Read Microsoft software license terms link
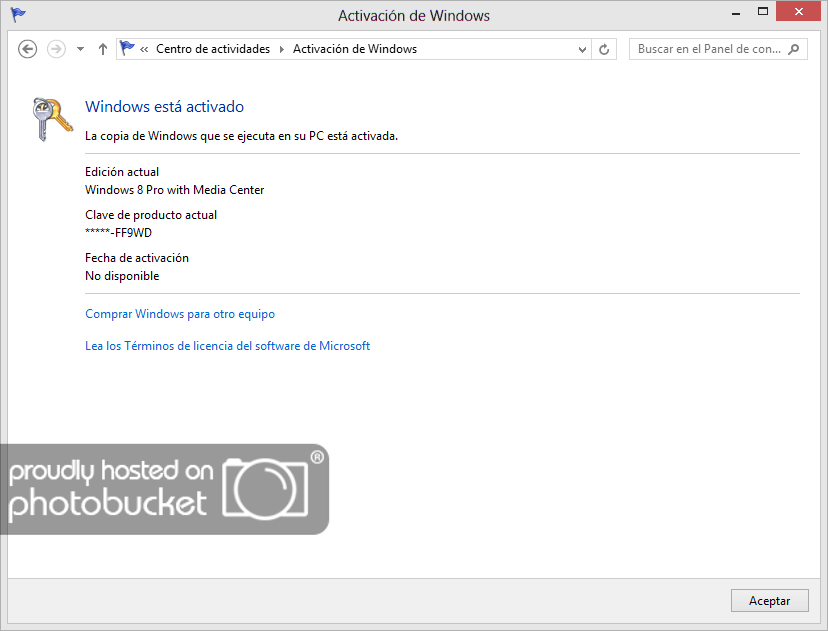828x631 pixels. [228, 346]
